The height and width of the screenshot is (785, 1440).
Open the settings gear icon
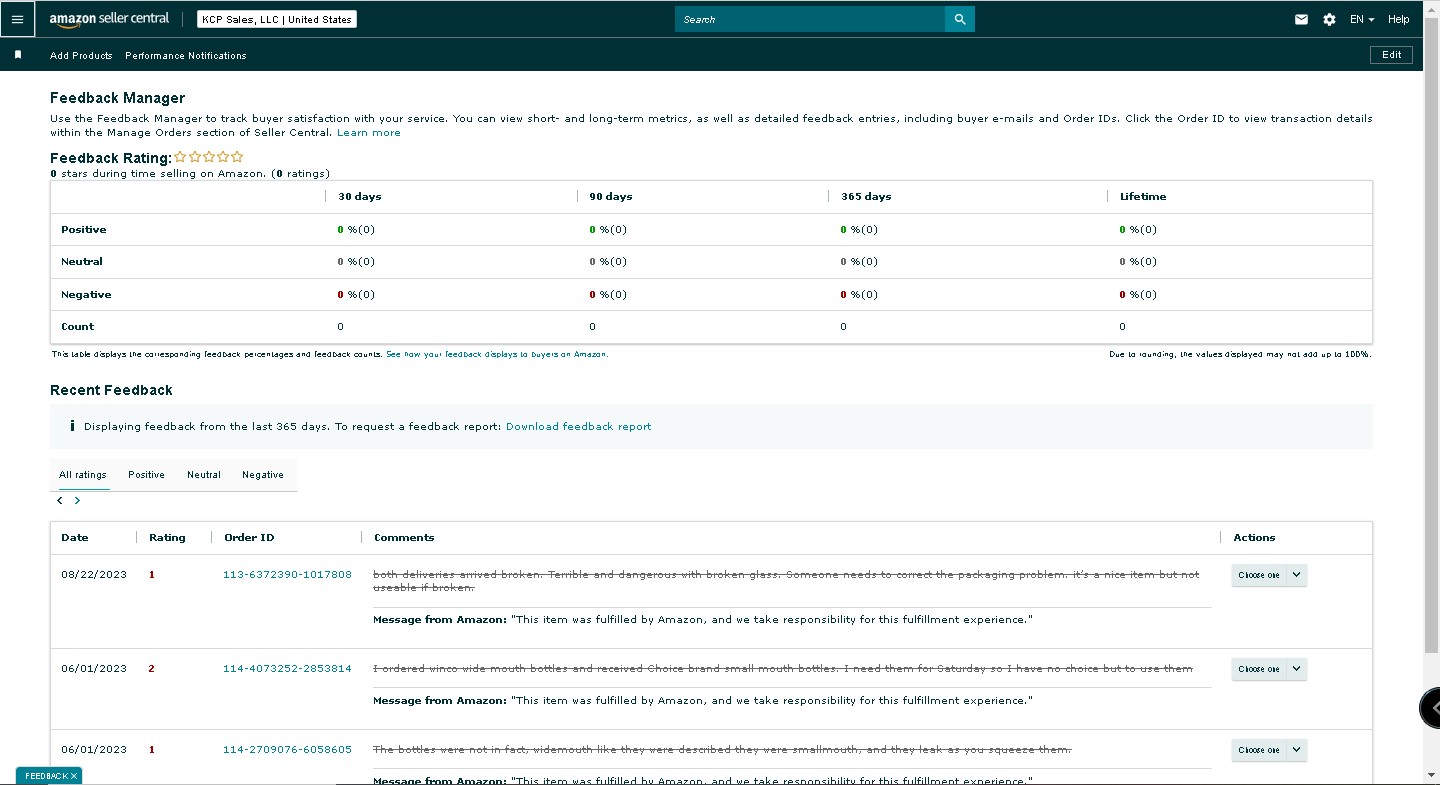[x=1329, y=19]
